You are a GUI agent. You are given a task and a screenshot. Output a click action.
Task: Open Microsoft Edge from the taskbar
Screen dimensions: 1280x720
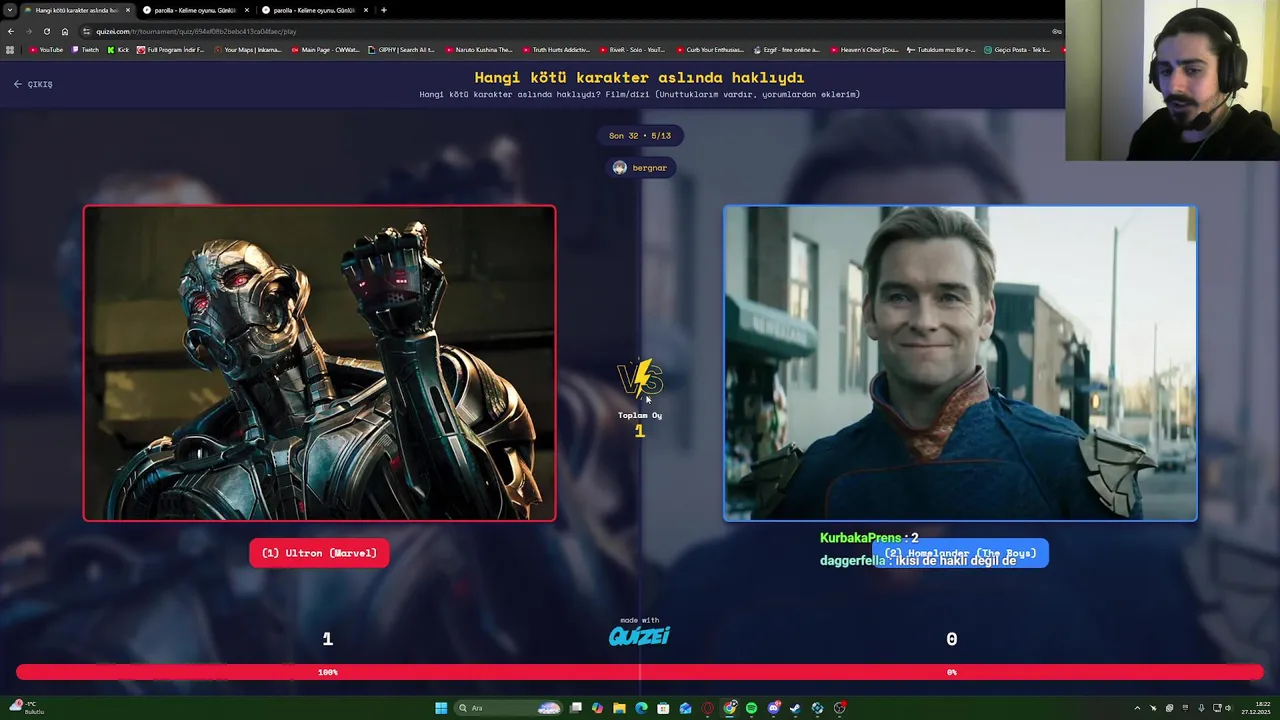(x=641, y=708)
